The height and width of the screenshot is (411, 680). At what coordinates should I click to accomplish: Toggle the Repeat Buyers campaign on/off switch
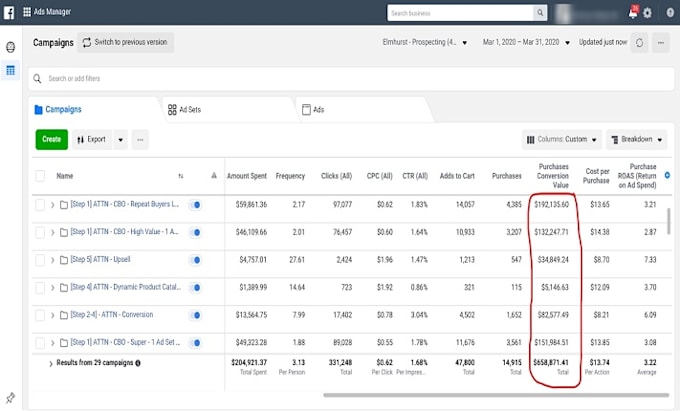click(x=195, y=205)
